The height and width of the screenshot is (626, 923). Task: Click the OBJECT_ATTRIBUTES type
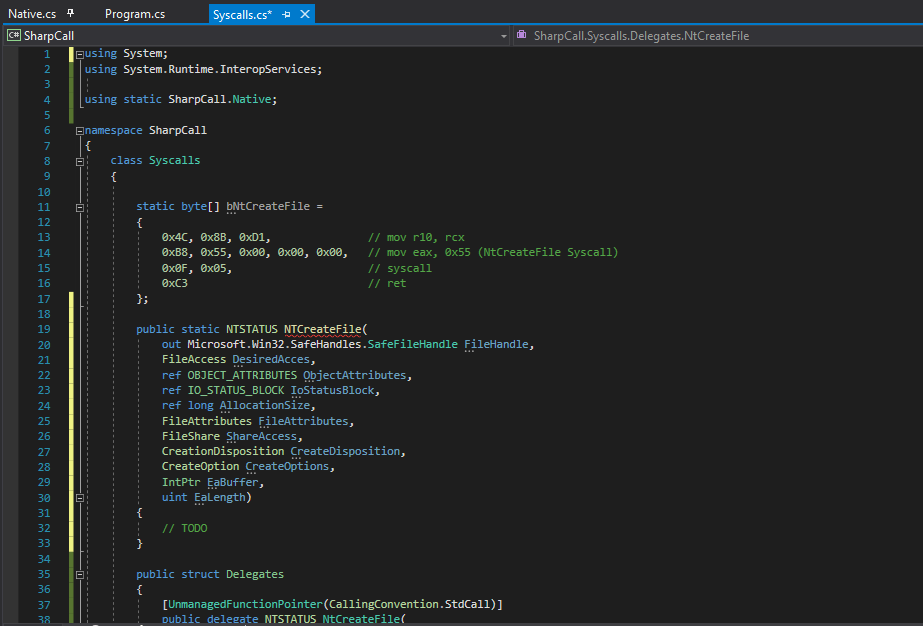pos(242,375)
